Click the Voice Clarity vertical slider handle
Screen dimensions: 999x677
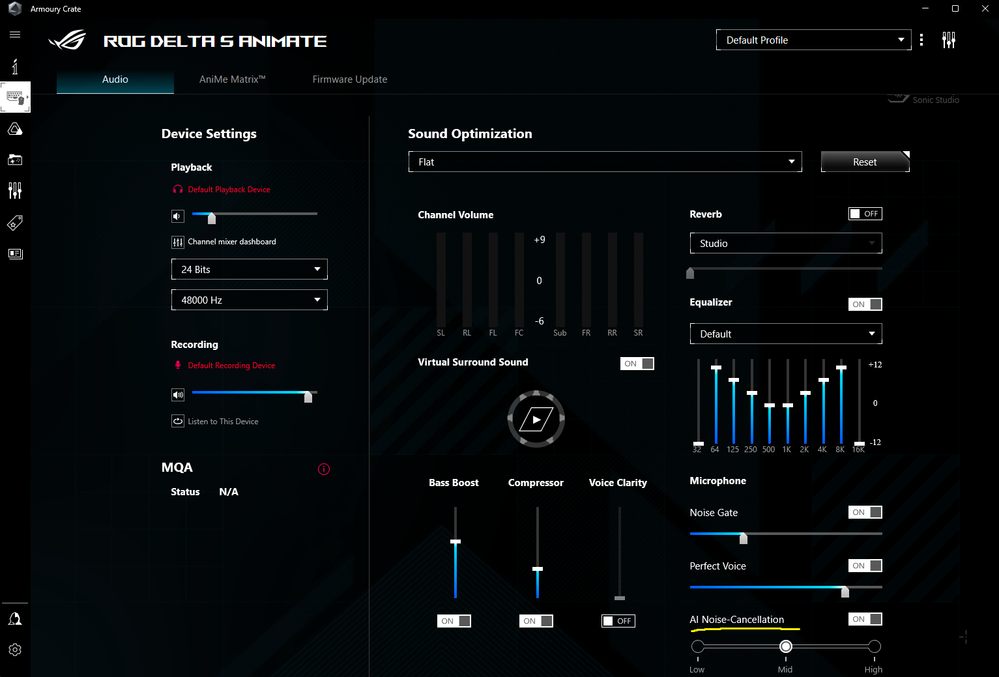click(619, 598)
